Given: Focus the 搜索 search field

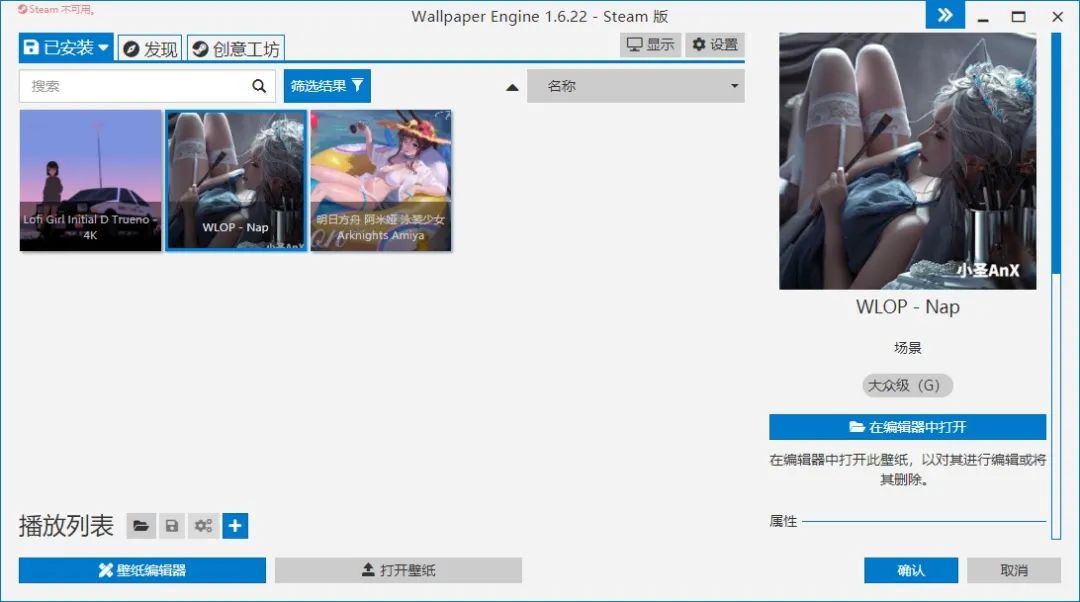Looking at the screenshot, I should pyautogui.click(x=147, y=86).
